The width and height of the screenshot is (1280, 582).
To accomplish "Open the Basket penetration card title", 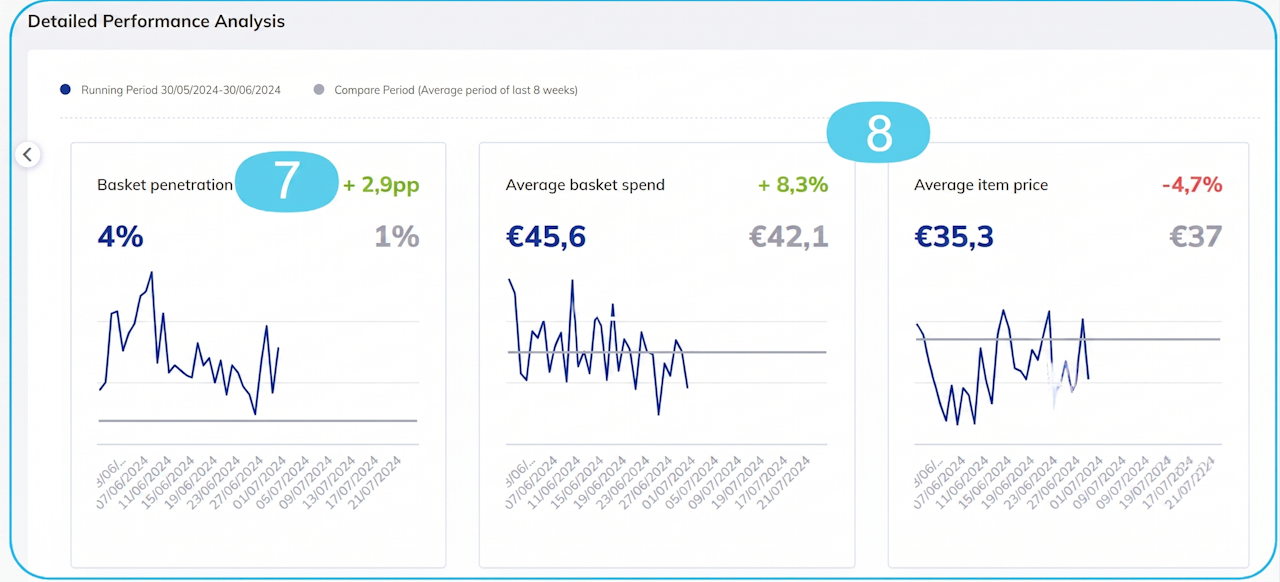I will [165, 185].
